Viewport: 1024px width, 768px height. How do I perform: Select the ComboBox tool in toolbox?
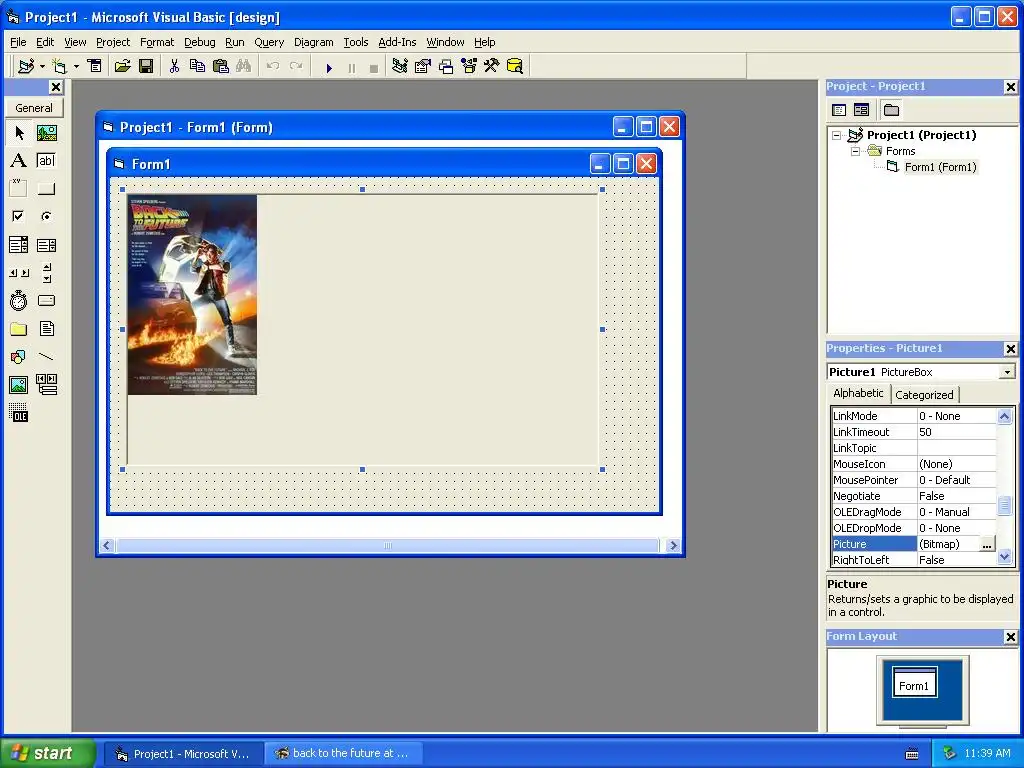pyautogui.click(x=19, y=245)
